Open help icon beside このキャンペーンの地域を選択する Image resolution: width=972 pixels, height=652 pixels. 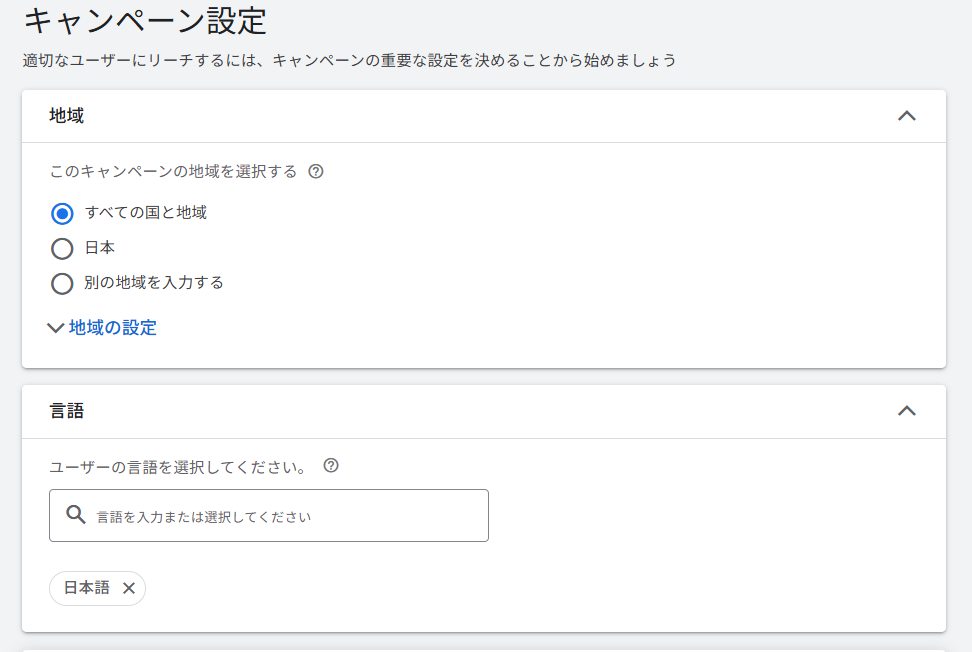point(316,171)
